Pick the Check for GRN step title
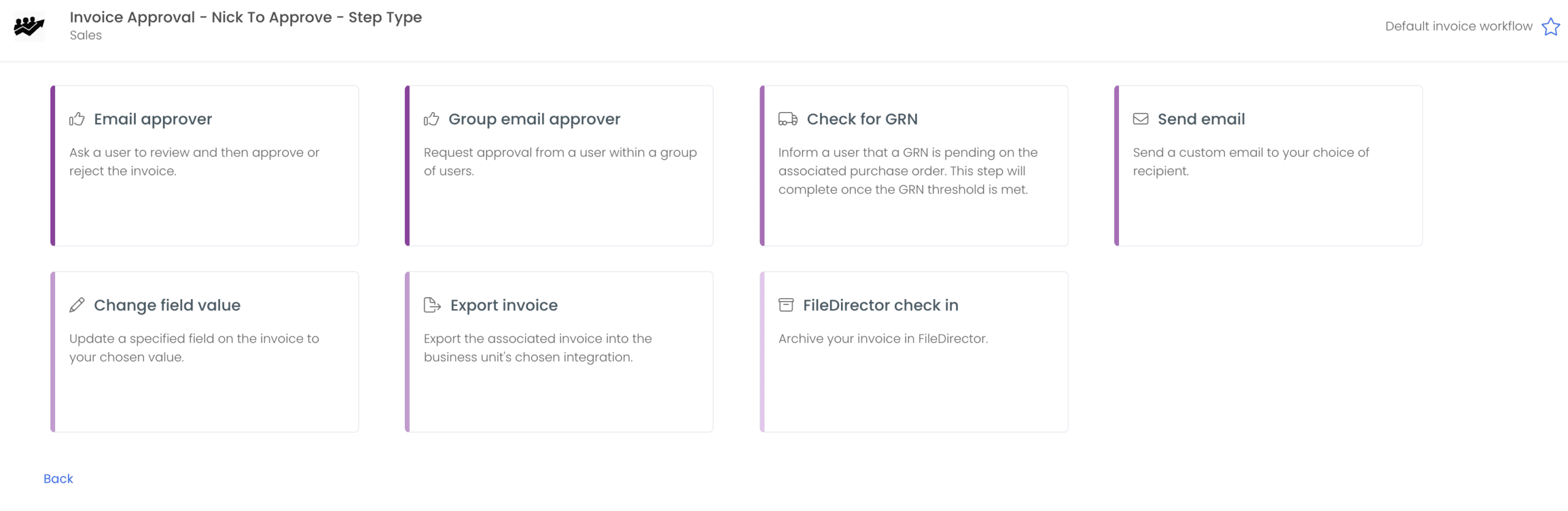The height and width of the screenshot is (511, 1568). (862, 119)
